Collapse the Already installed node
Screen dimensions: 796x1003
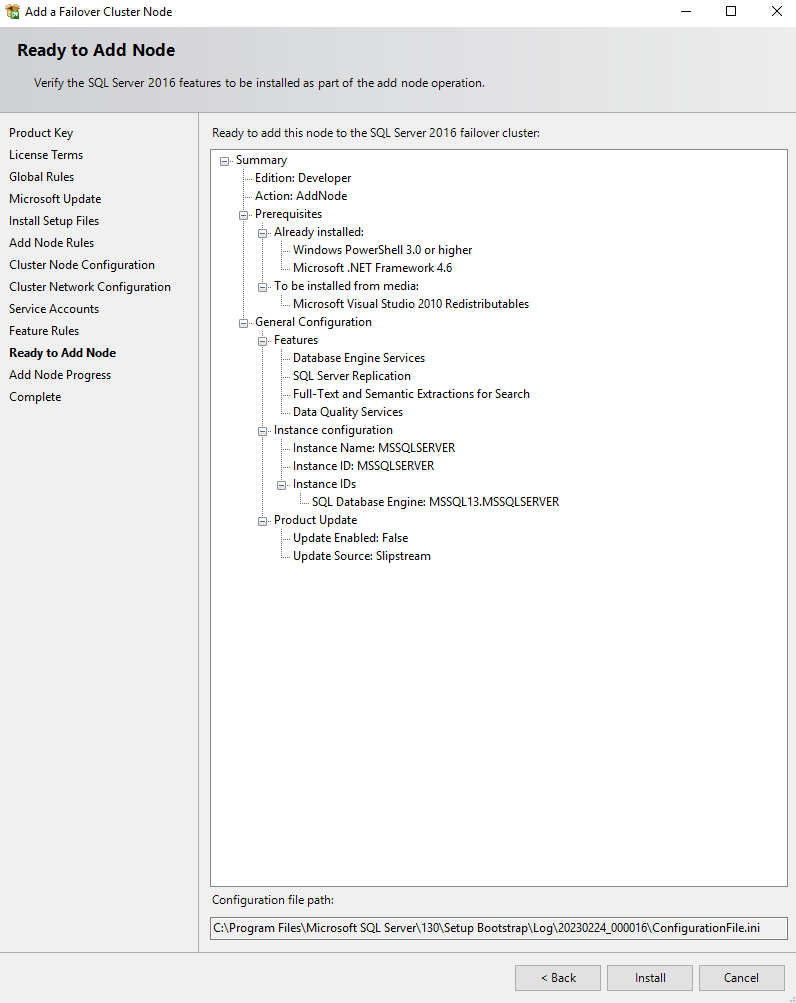[x=262, y=233]
